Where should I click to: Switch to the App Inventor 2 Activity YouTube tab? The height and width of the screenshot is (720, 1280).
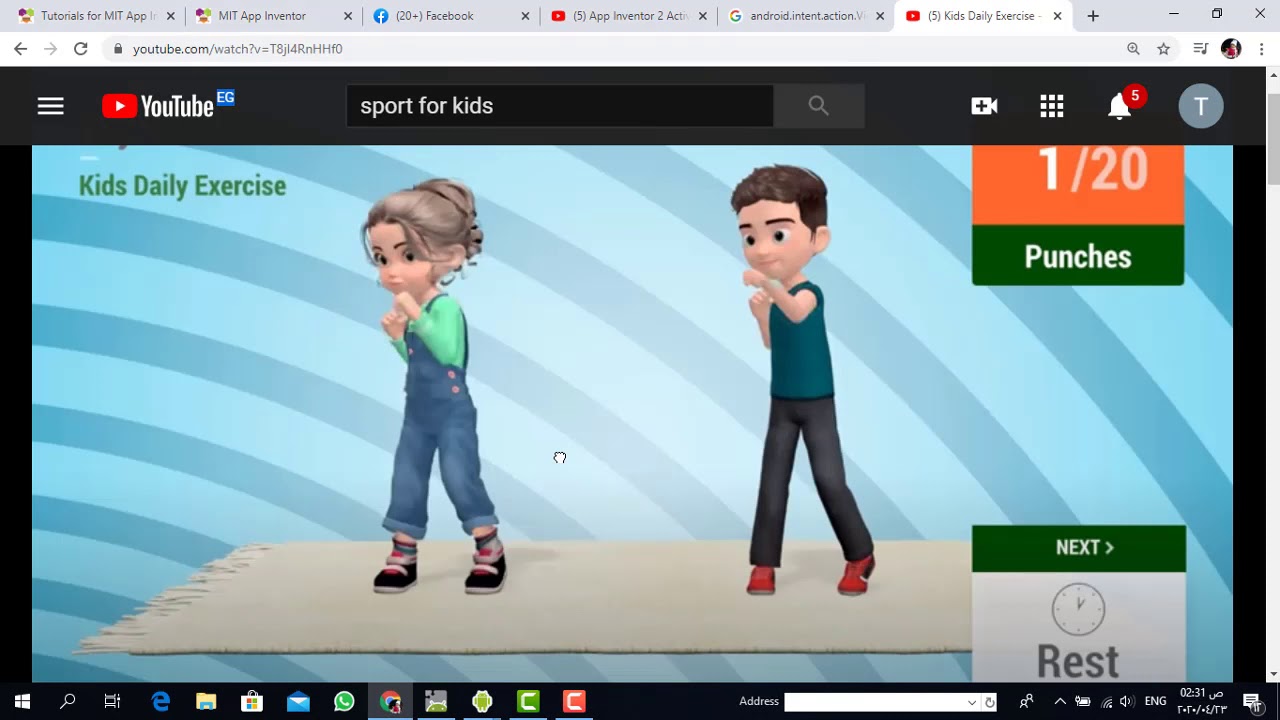pos(630,16)
